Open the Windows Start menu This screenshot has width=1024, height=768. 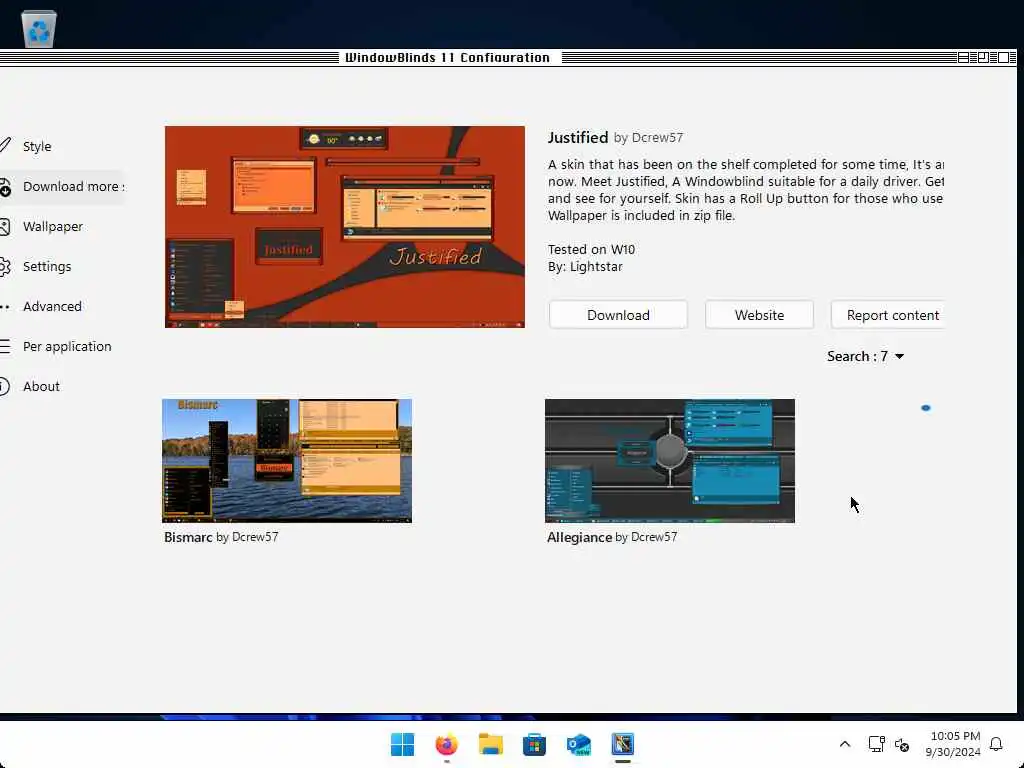tap(402, 744)
